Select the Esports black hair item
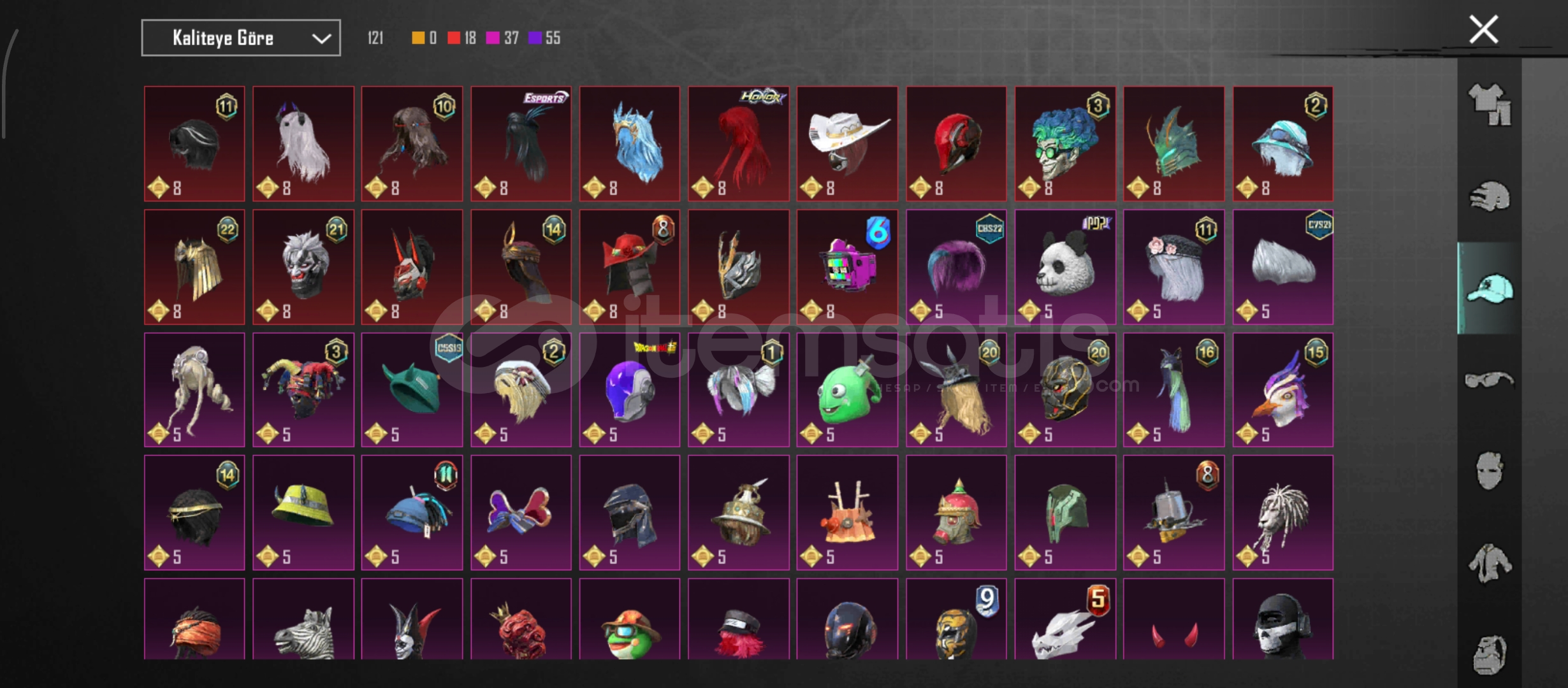This screenshot has height=688, width=1568. 521,144
